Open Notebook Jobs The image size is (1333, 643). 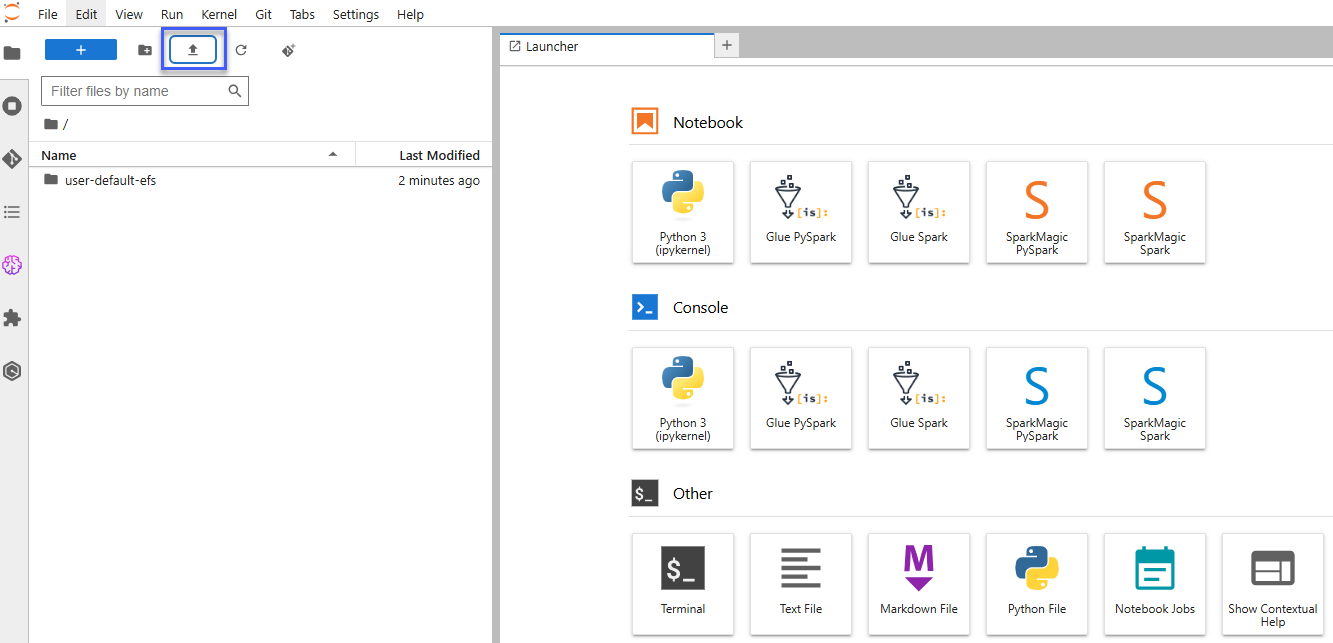[1155, 585]
